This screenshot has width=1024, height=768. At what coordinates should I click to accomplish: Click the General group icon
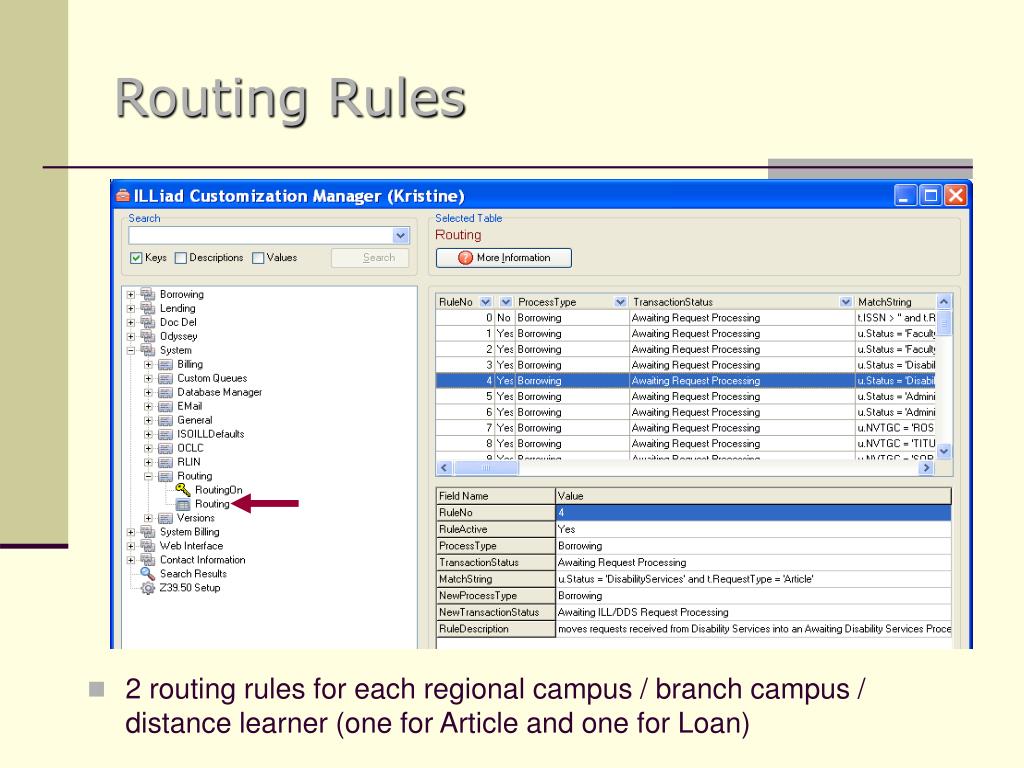[166, 420]
